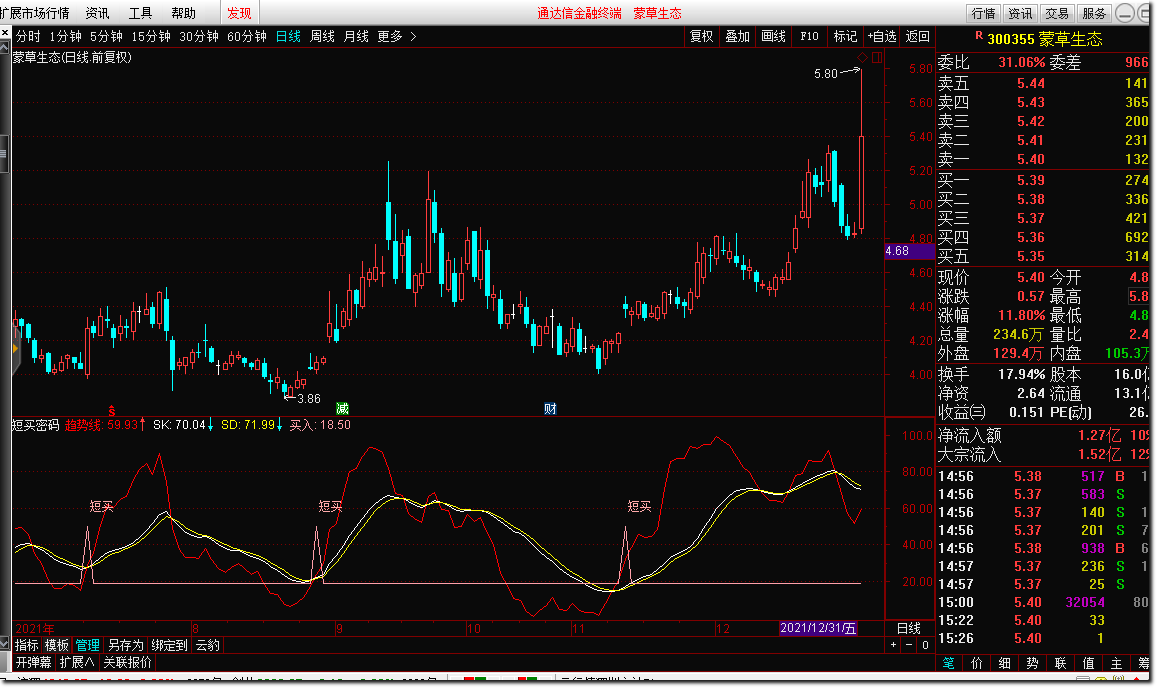Click the orange arrow on the left chart edge

[15, 348]
